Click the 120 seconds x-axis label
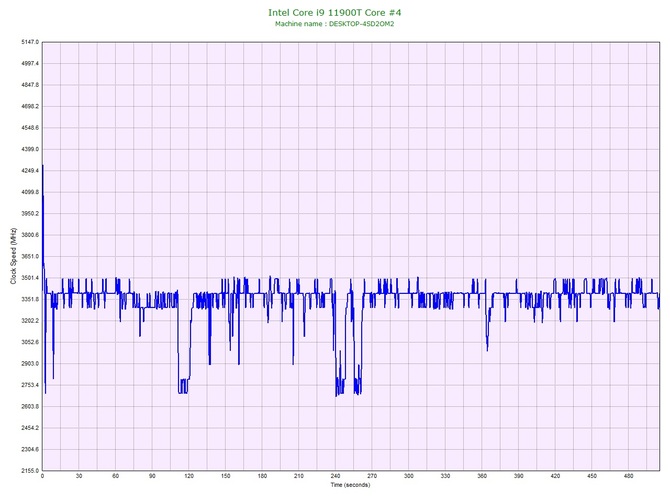Viewport: 670px width, 502px height. tap(189, 476)
